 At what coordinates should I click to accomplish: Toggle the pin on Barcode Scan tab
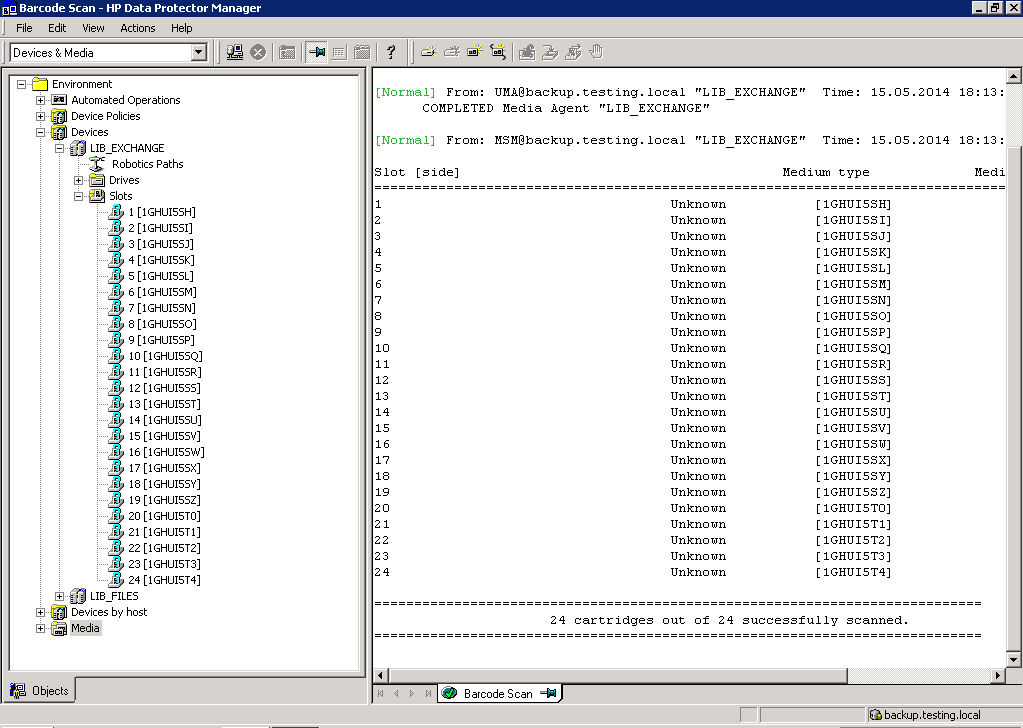pos(548,693)
